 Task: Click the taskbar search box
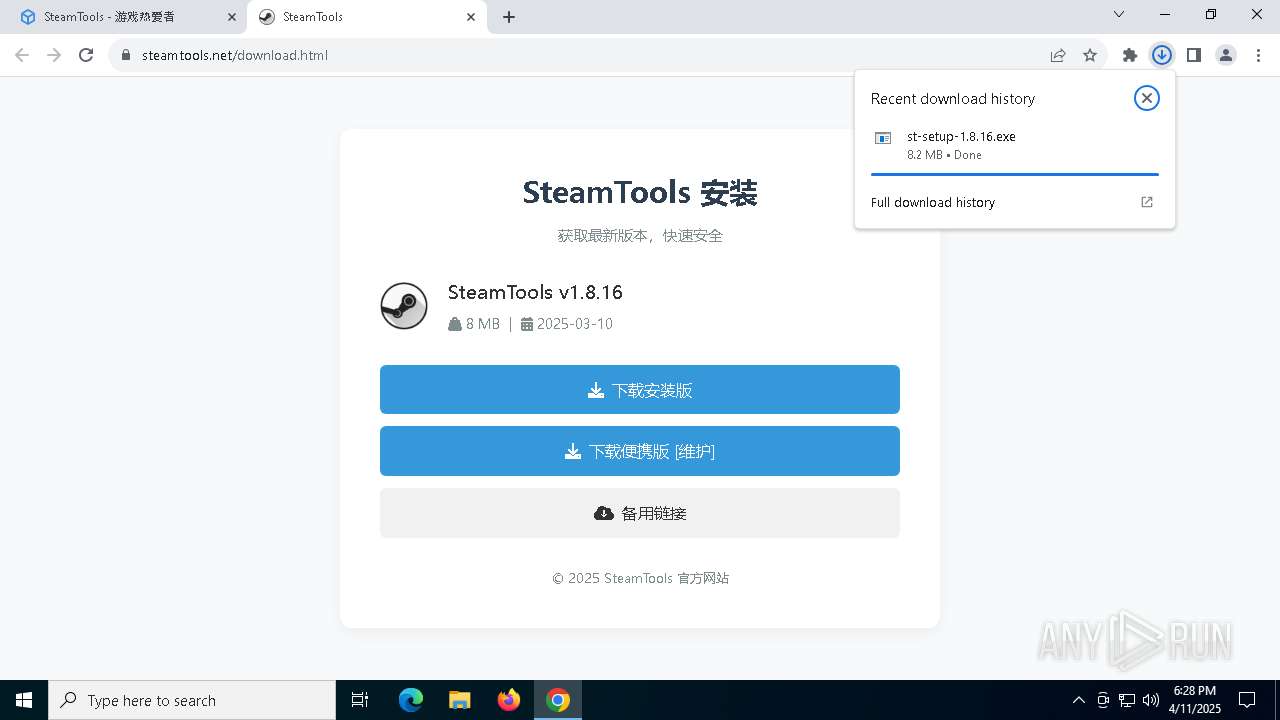point(192,700)
